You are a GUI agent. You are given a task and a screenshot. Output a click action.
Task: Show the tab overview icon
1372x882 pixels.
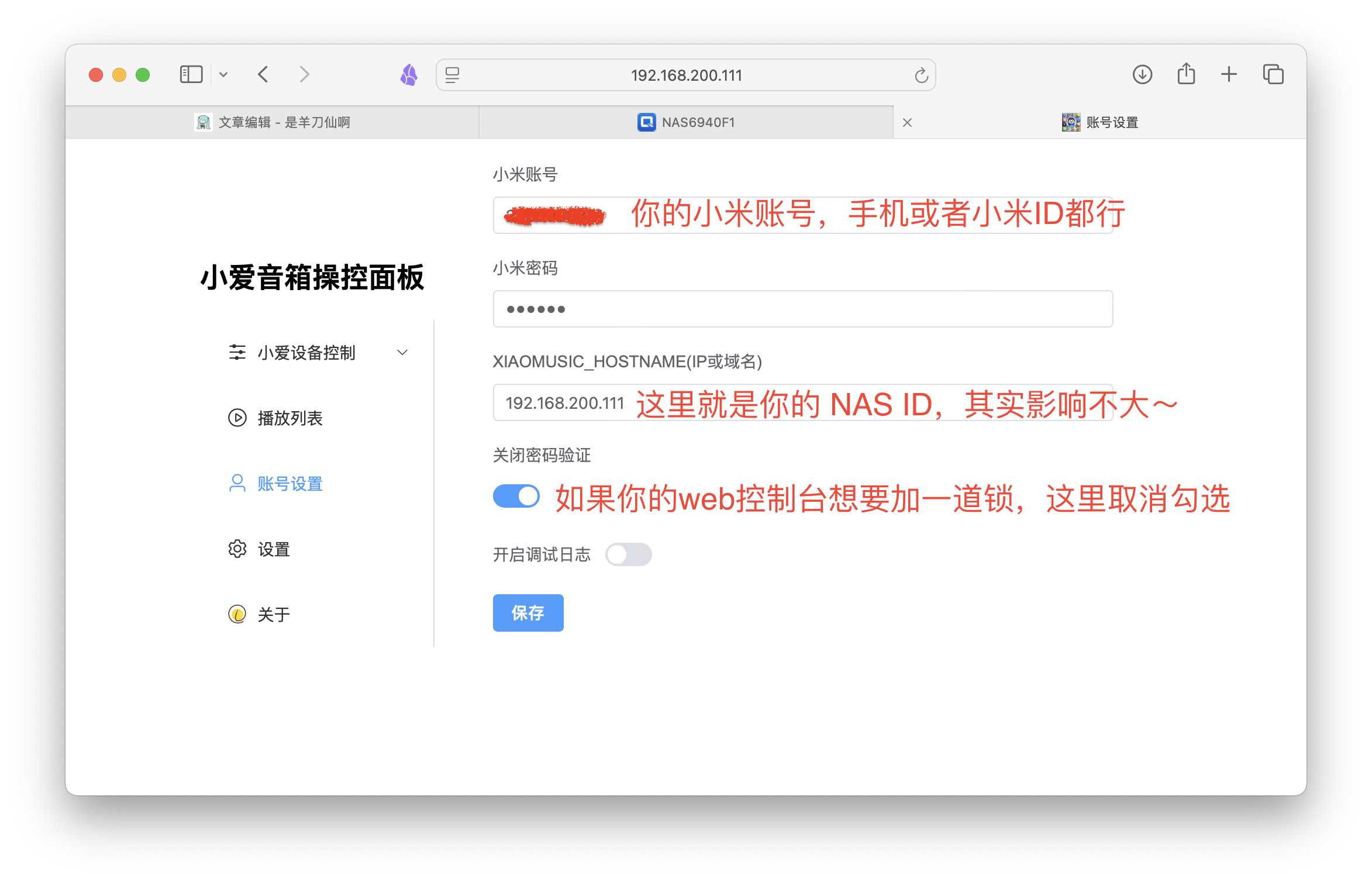coord(1273,74)
